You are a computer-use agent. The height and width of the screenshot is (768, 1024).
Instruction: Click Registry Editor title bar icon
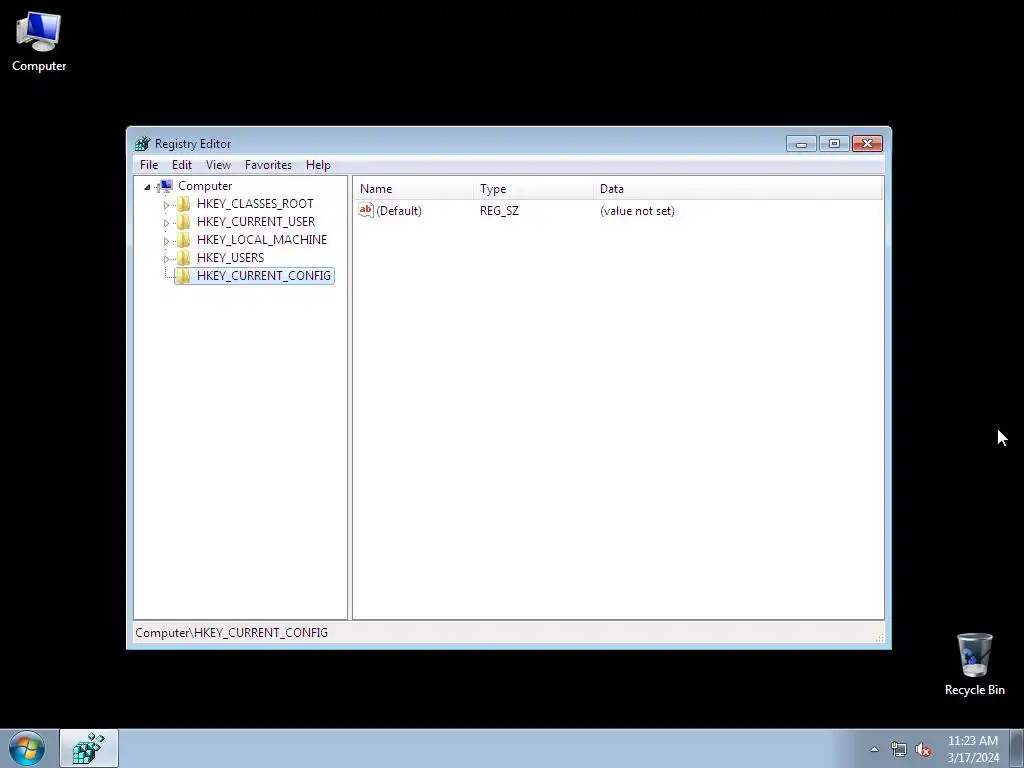142,144
